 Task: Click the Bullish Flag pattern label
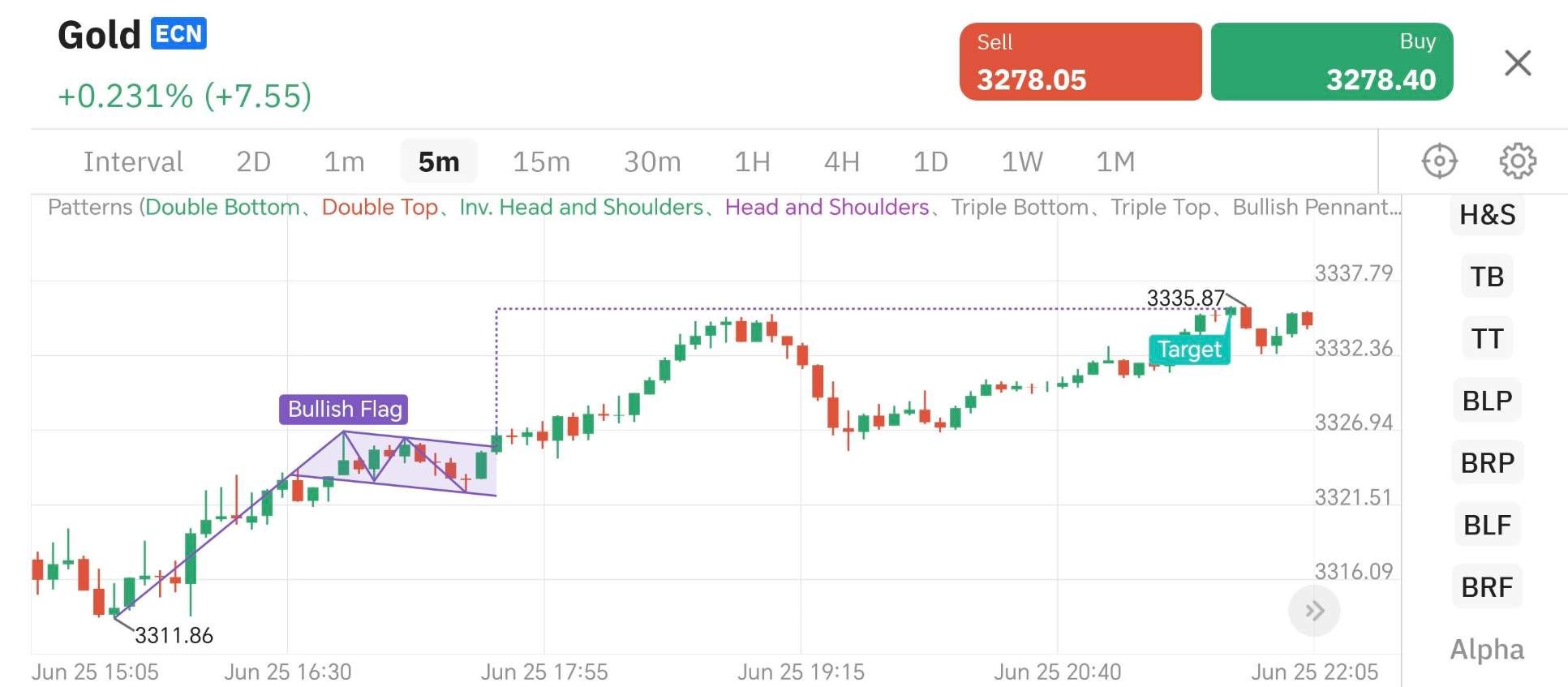point(344,409)
